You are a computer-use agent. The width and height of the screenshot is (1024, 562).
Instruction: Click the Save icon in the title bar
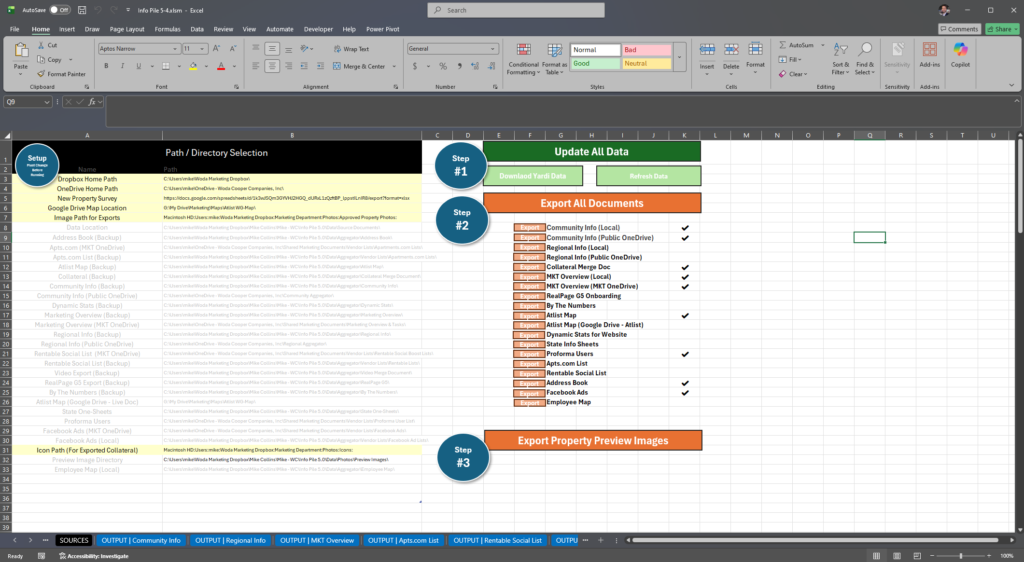coord(82,10)
